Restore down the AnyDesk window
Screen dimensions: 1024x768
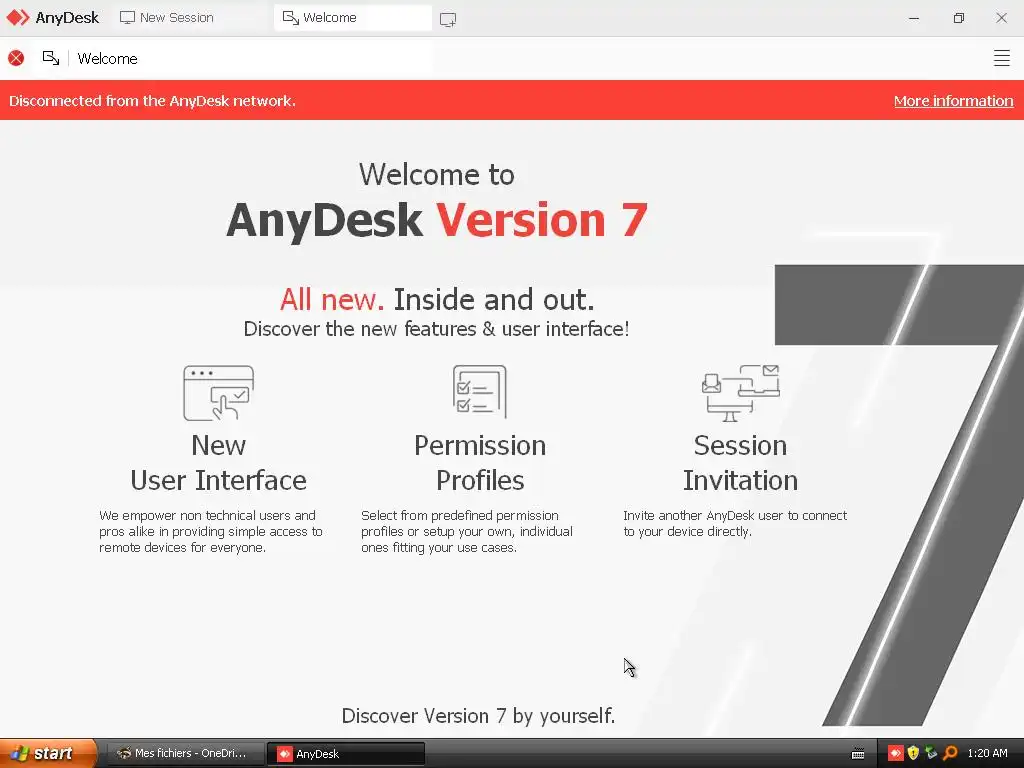(x=958, y=18)
